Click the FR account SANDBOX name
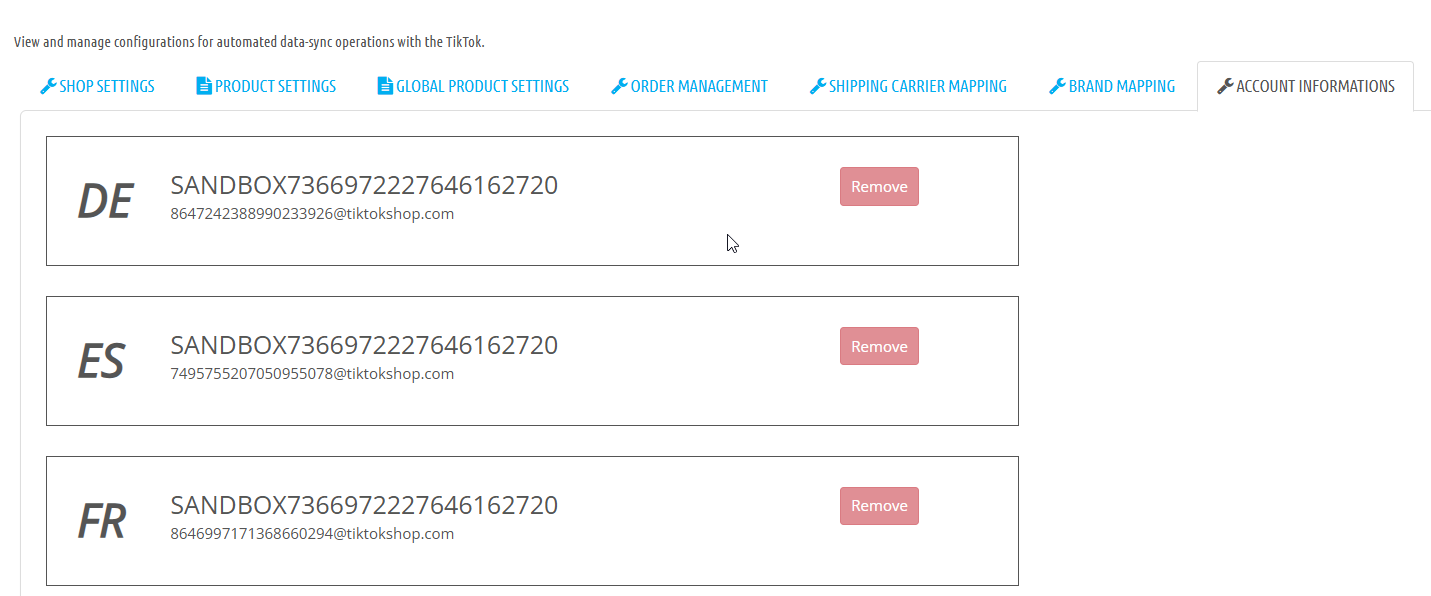Viewport: 1431px width, 596px height. pyautogui.click(x=364, y=505)
